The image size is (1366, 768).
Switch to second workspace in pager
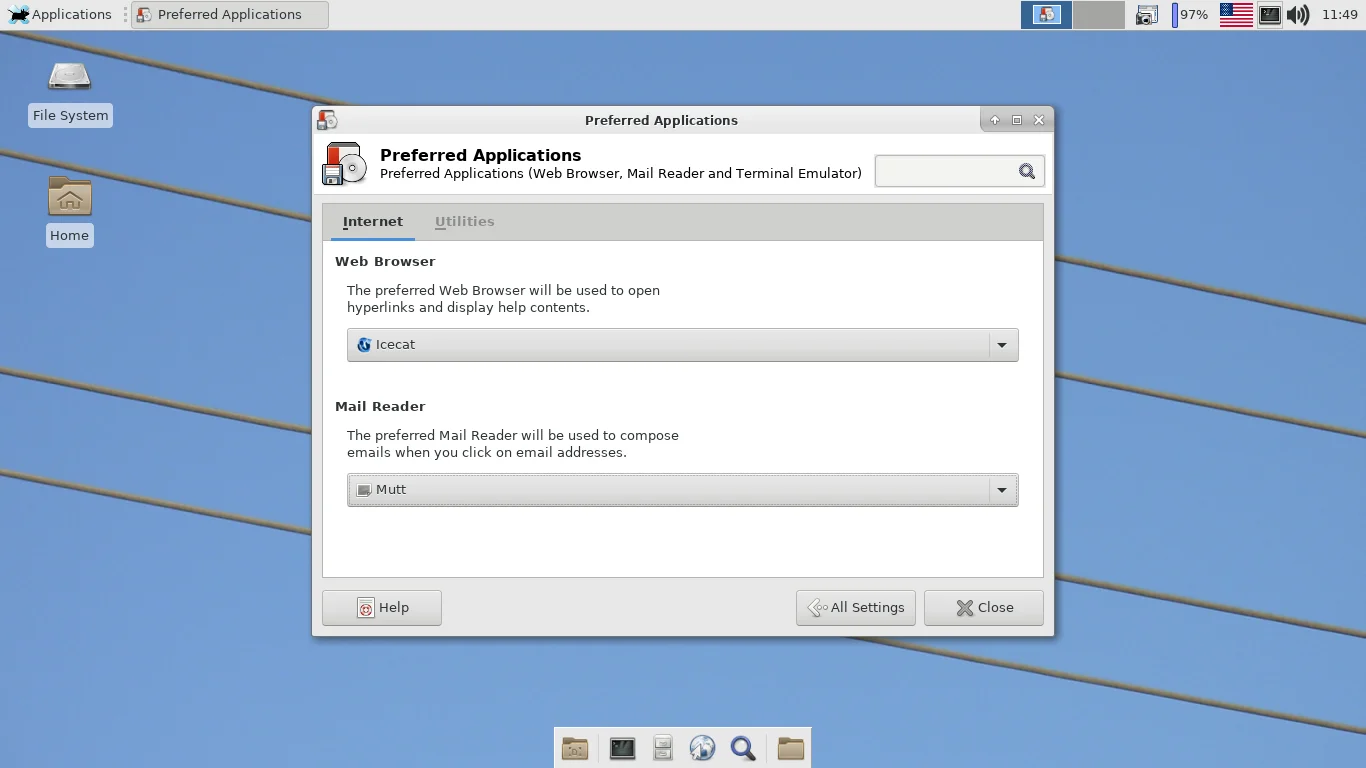pyautogui.click(x=1099, y=14)
